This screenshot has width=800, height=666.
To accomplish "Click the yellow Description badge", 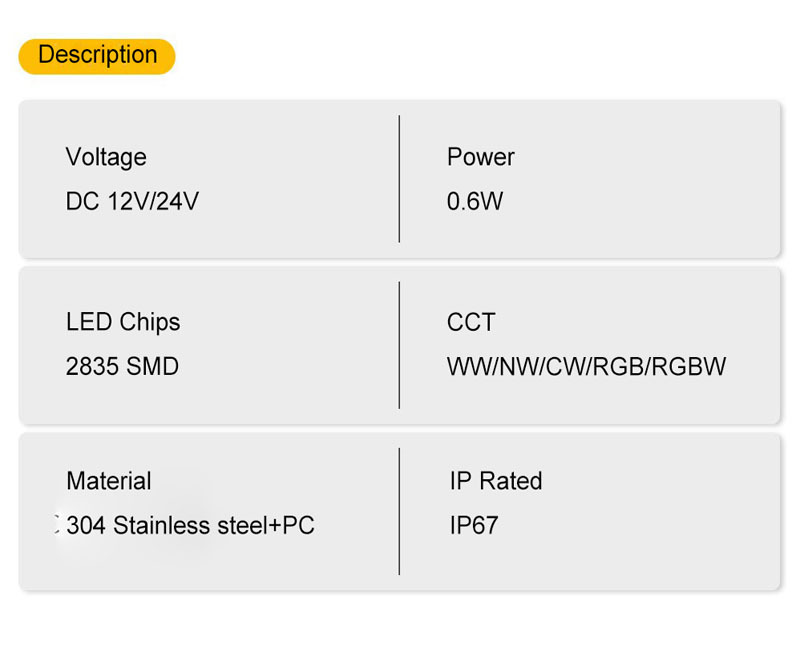I will point(97,56).
